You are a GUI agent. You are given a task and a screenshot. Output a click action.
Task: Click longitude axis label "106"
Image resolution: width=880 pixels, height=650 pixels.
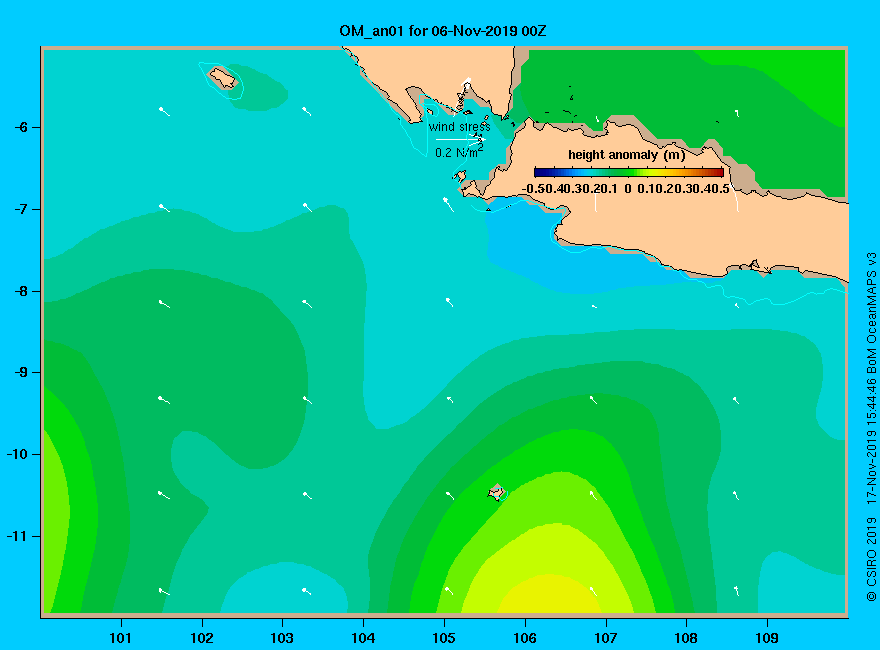525,638
